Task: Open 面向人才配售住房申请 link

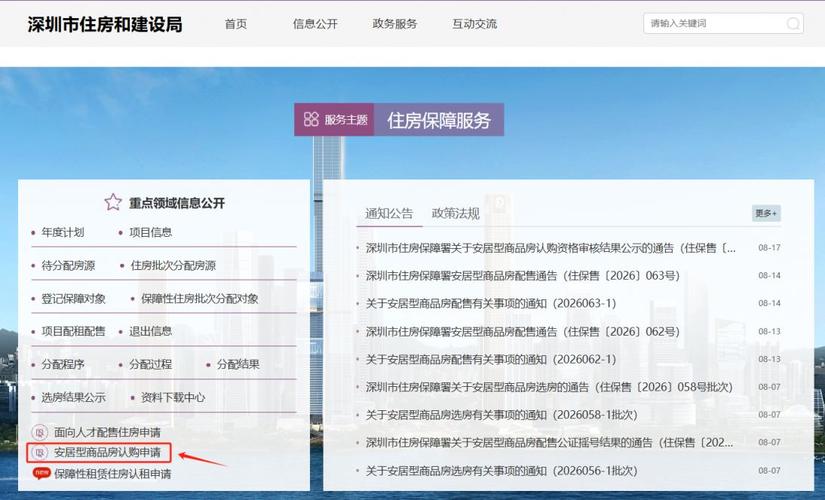Action: (107, 433)
